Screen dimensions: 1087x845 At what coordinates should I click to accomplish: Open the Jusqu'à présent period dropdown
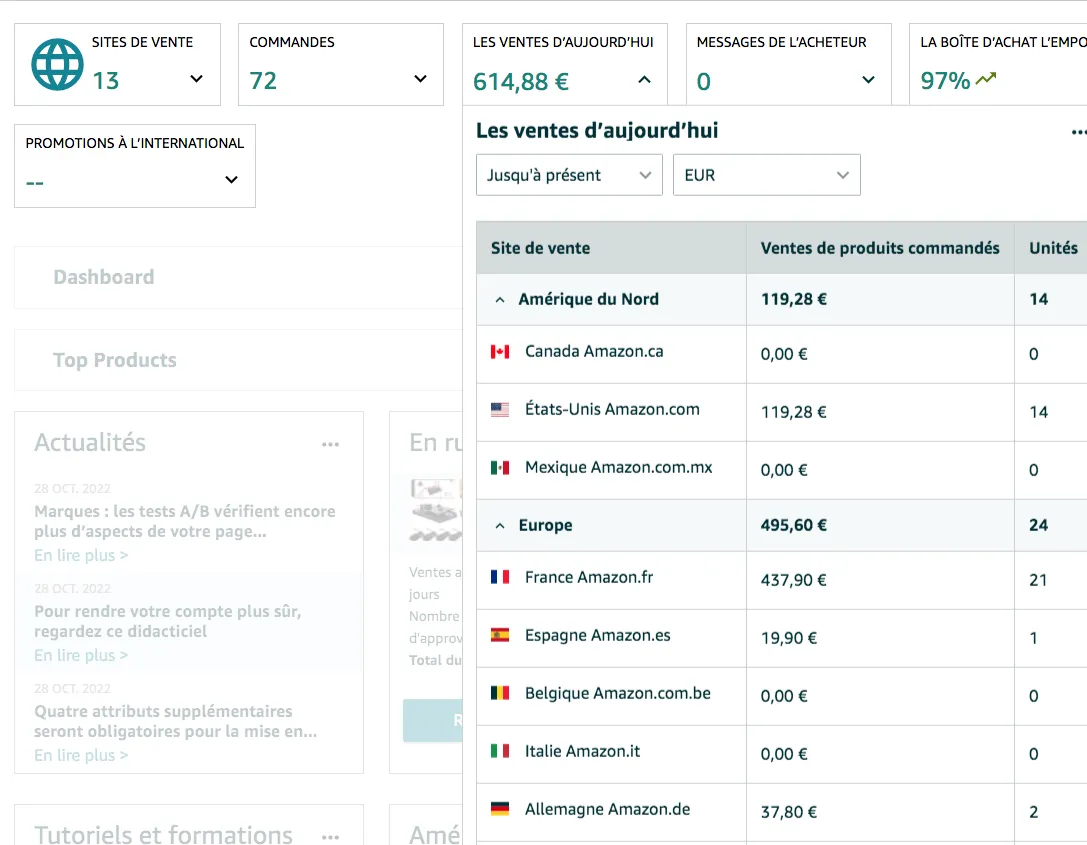pyautogui.click(x=569, y=175)
